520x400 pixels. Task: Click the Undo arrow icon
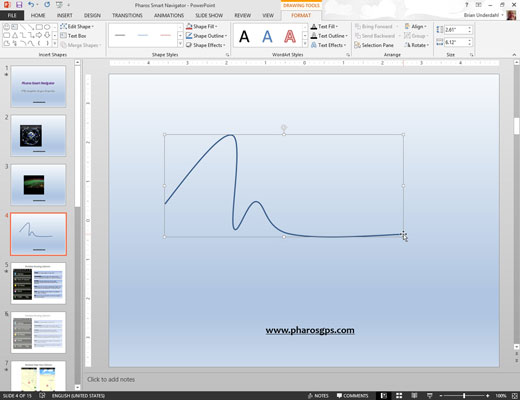pos(31,5)
